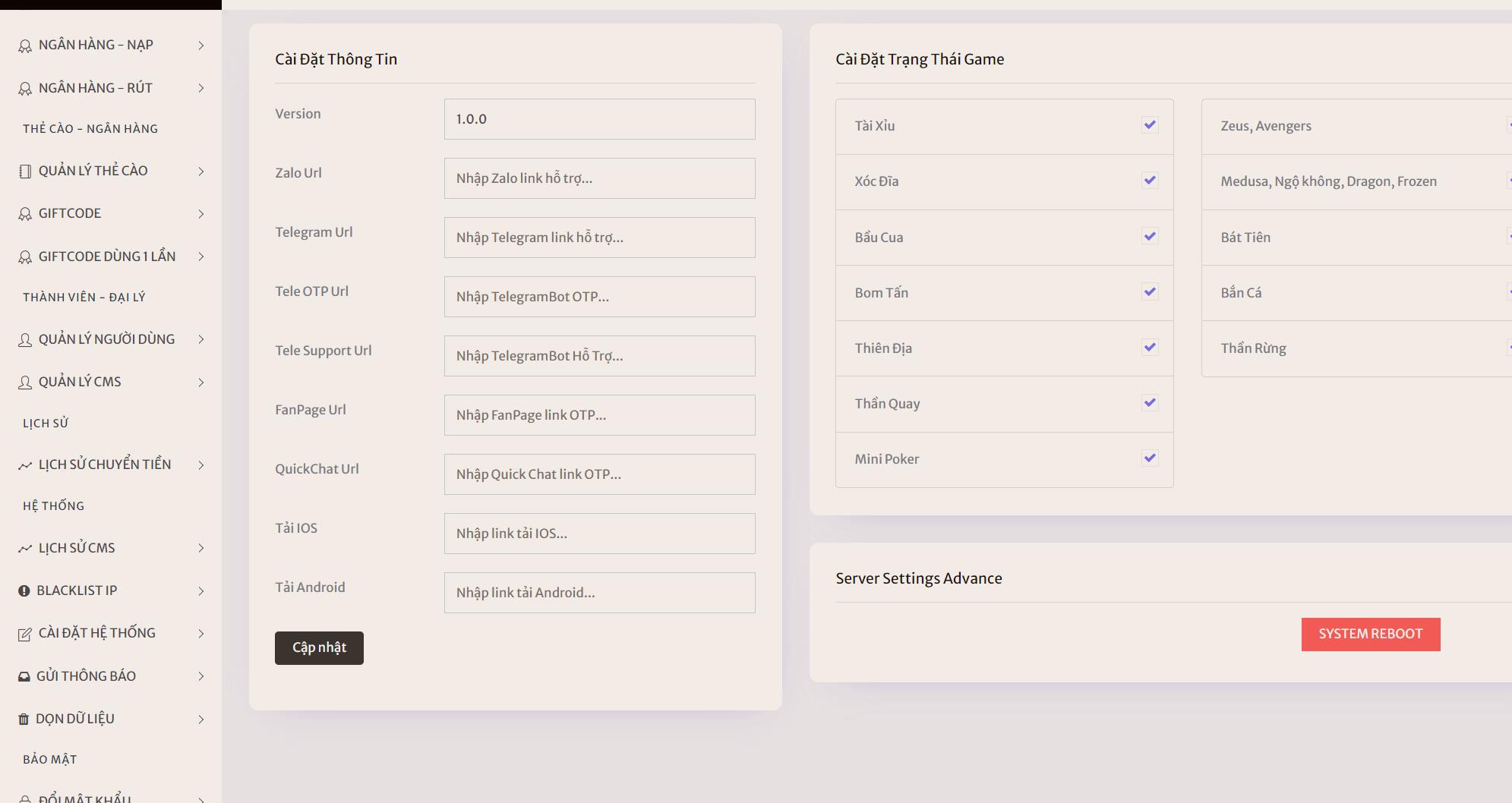This screenshot has width=1512, height=803.
Task: Expand the GỬI THÔNG BÁO chevron
Action: point(201,677)
